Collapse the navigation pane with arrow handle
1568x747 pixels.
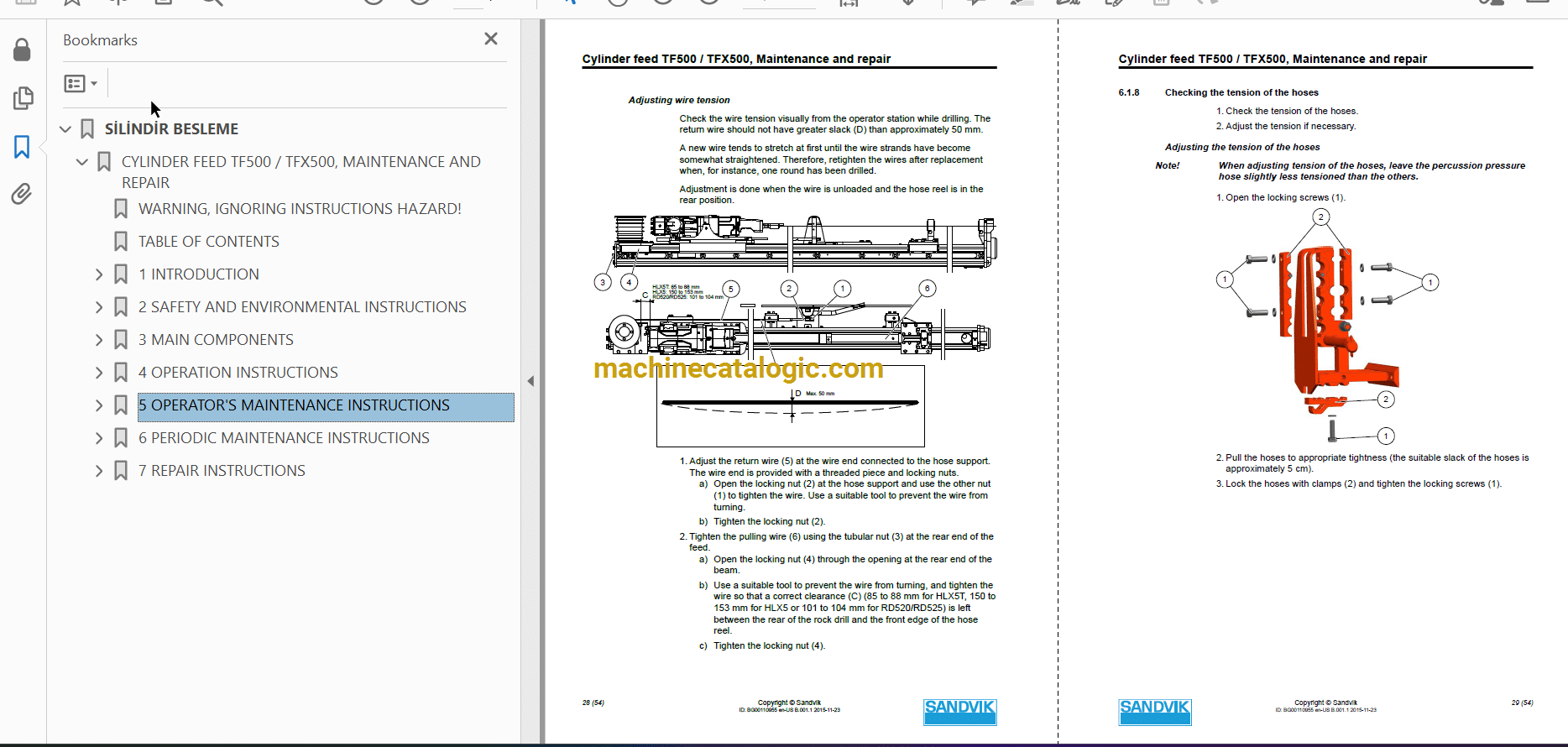coord(531,381)
